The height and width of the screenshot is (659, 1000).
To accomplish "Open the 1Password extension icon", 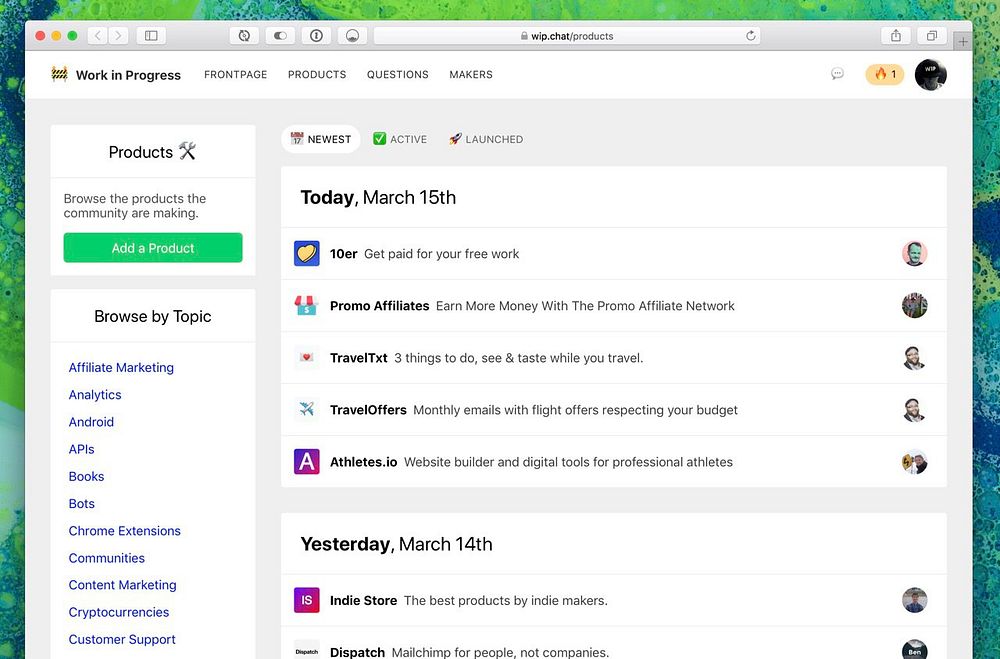I will tap(316, 36).
